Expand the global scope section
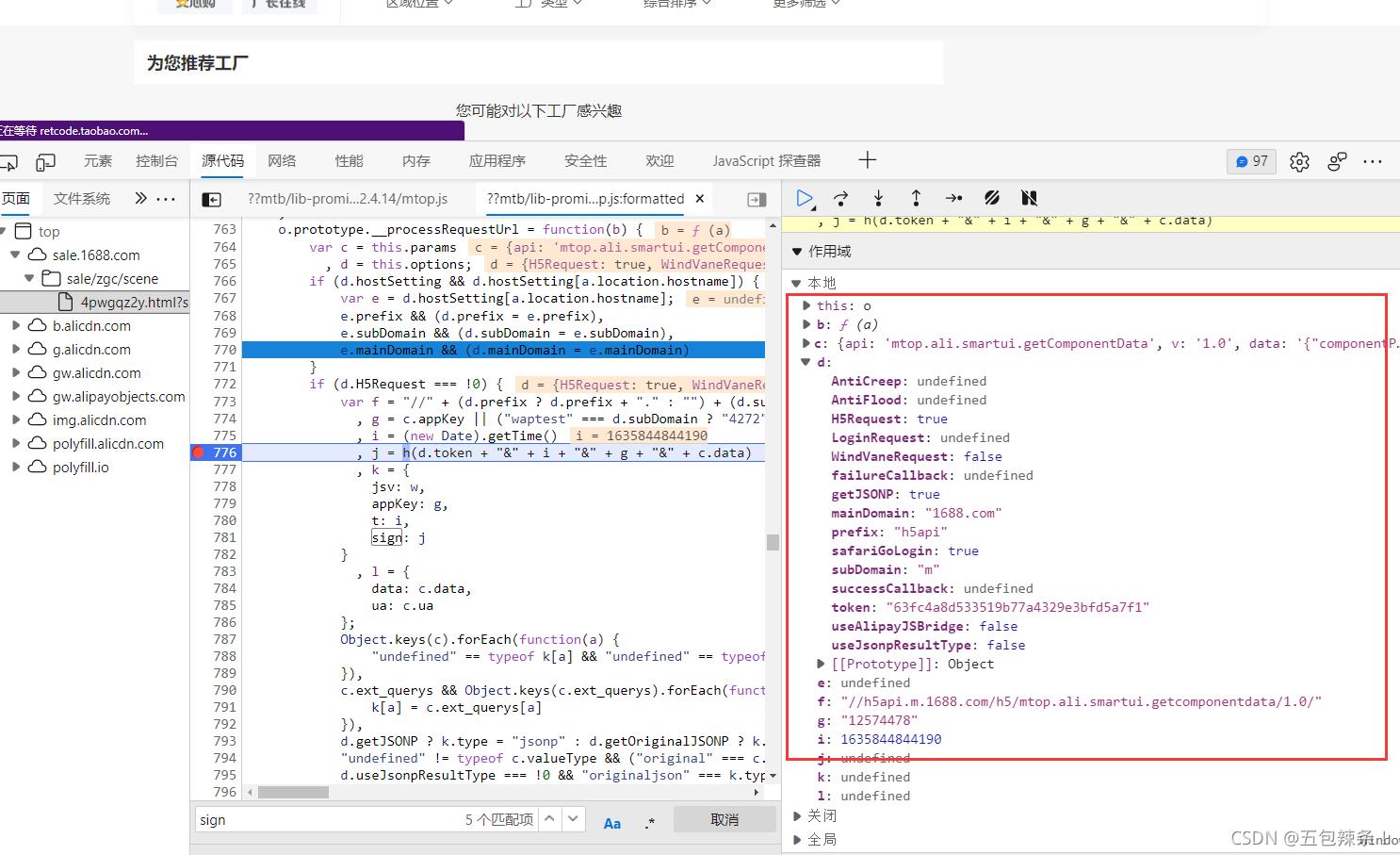 pyautogui.click(x=797, y=839)
